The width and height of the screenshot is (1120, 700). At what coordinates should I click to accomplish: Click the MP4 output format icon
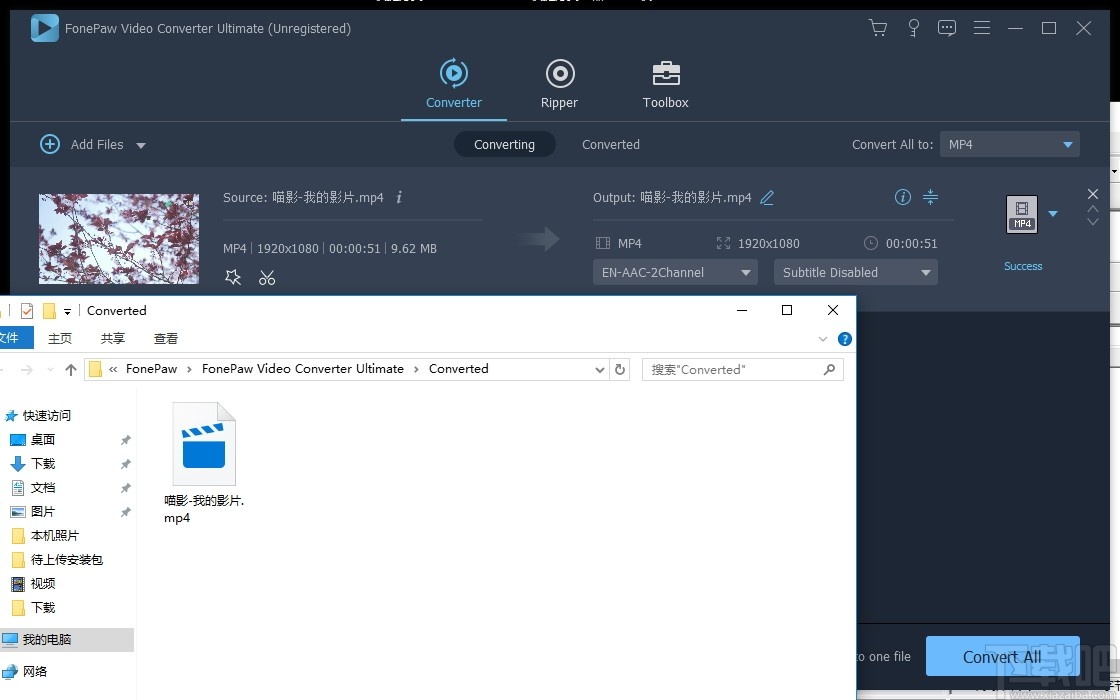1022,213
